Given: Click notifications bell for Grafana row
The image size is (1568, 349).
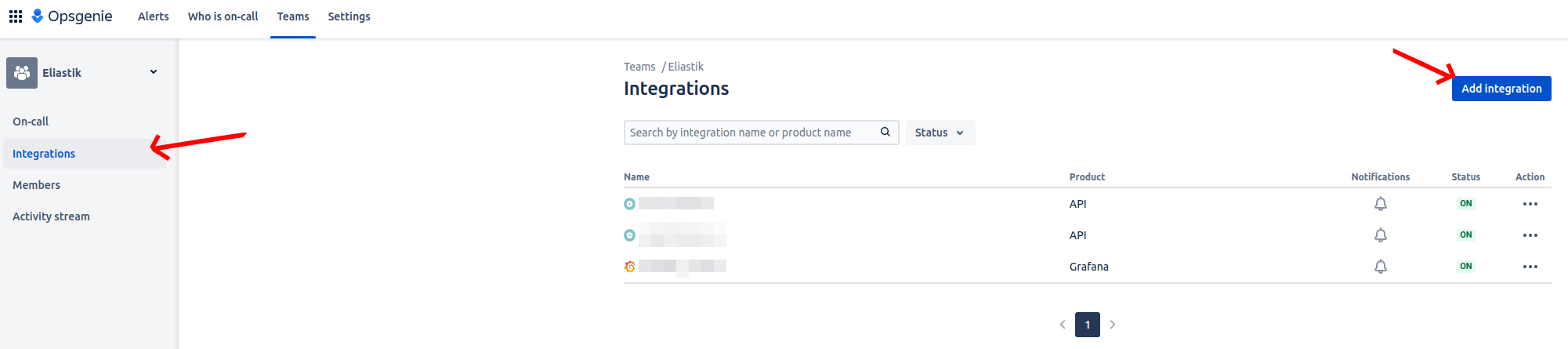Looking at the screenshot, I should (x=1381, y=267).
